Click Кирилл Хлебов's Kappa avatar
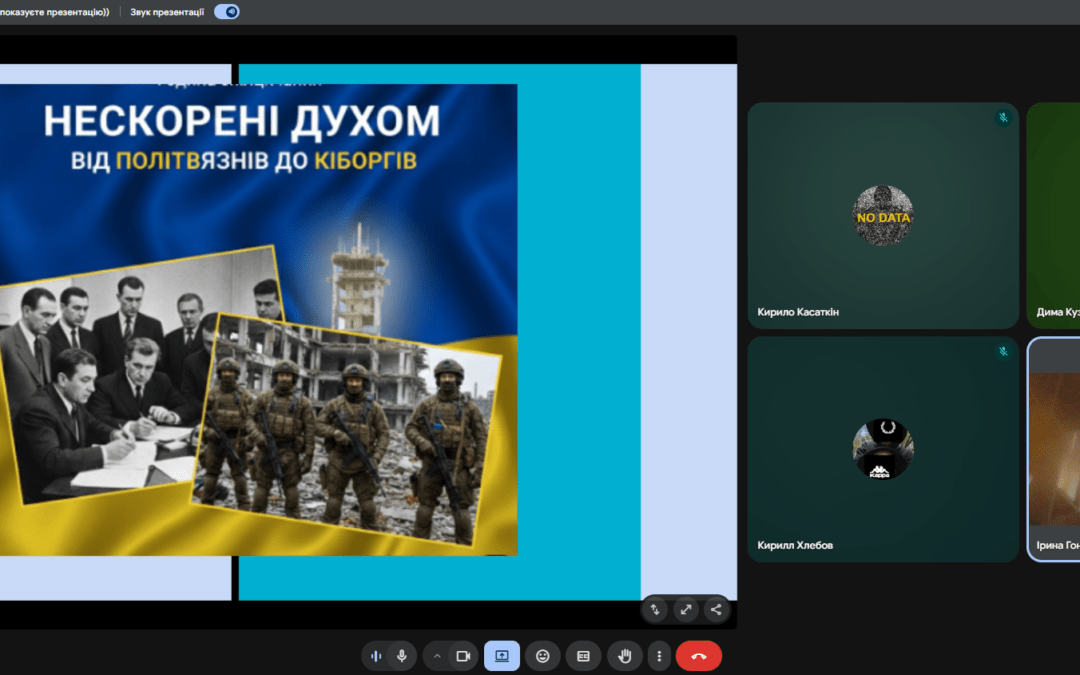 pos(883,449)
